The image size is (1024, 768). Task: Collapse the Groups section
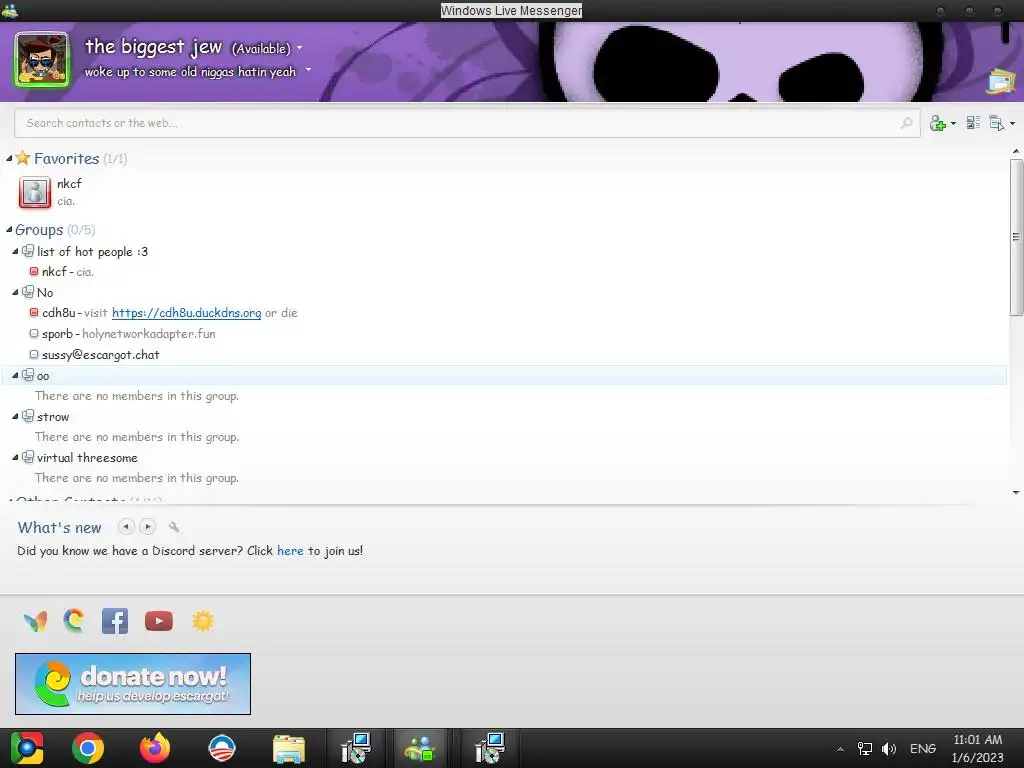pos(9,229)
